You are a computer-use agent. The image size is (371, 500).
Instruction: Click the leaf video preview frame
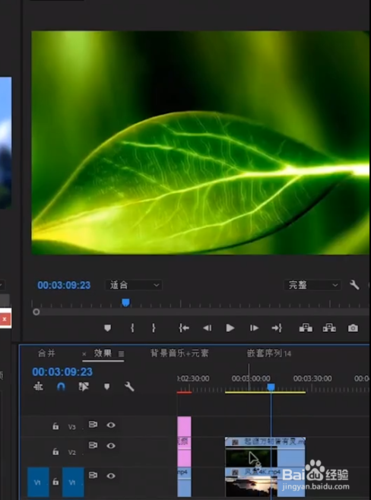tap(200, 143)
